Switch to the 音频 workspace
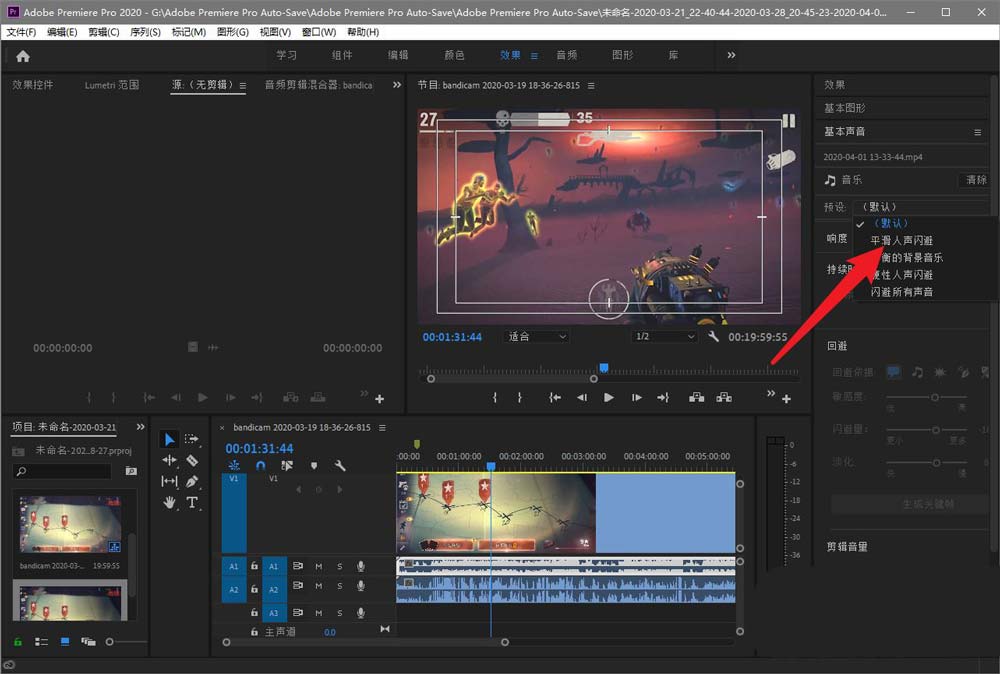Screen dimensions: 1000x674 pos(566,55)
